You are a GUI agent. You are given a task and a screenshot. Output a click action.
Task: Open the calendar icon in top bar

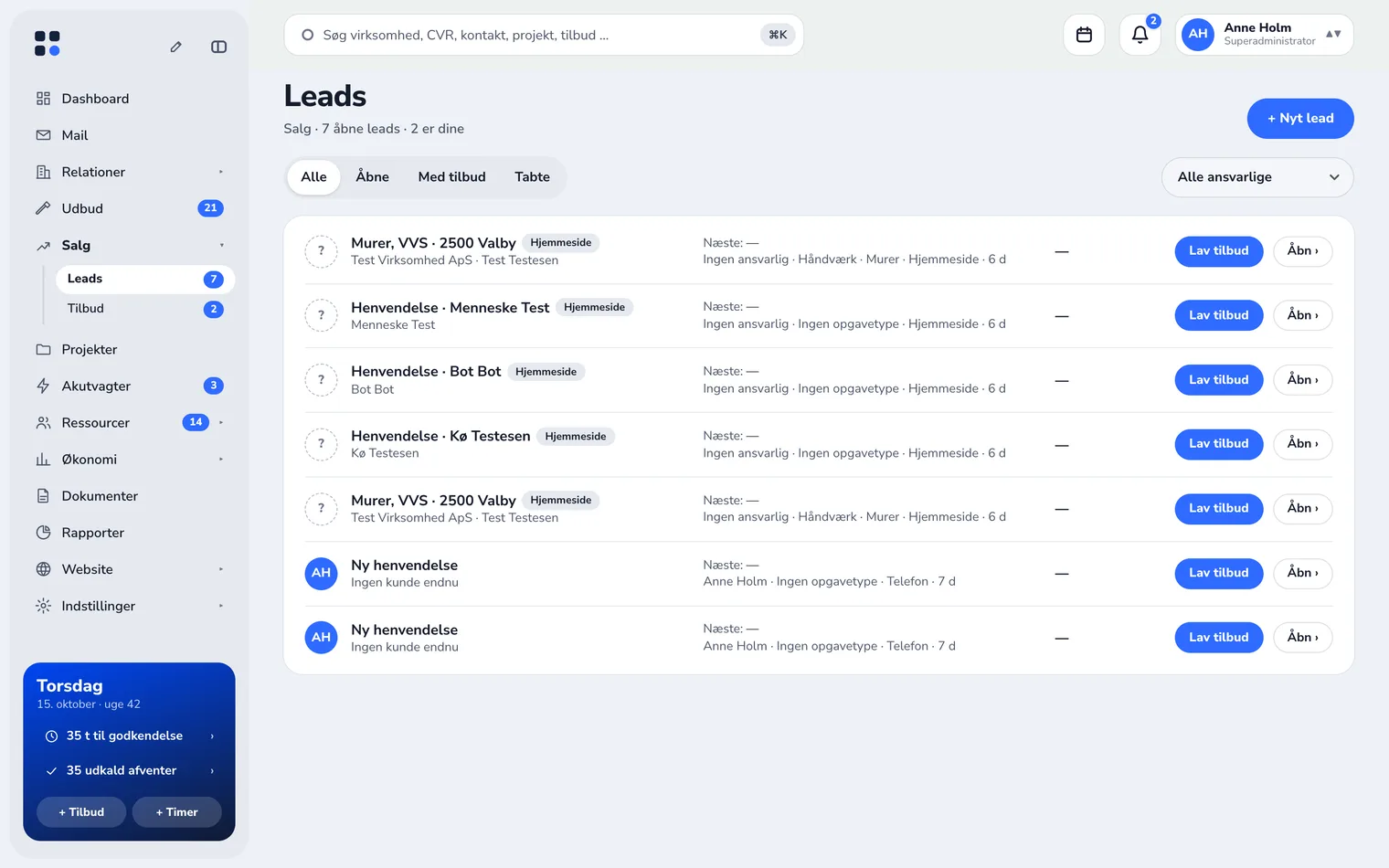pyautogui.click(x=1084, y=35)
